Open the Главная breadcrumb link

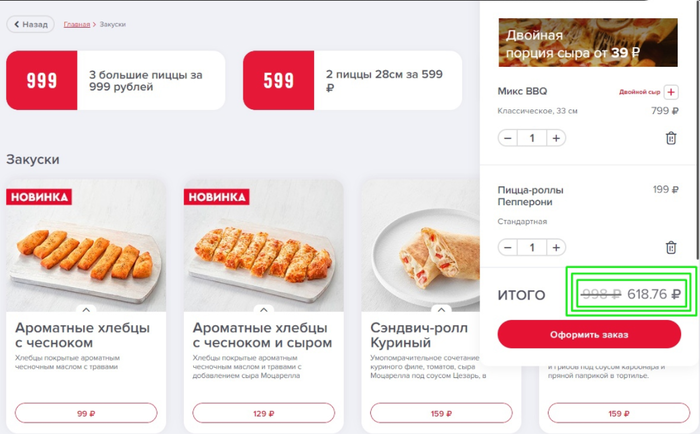(77, 25)
